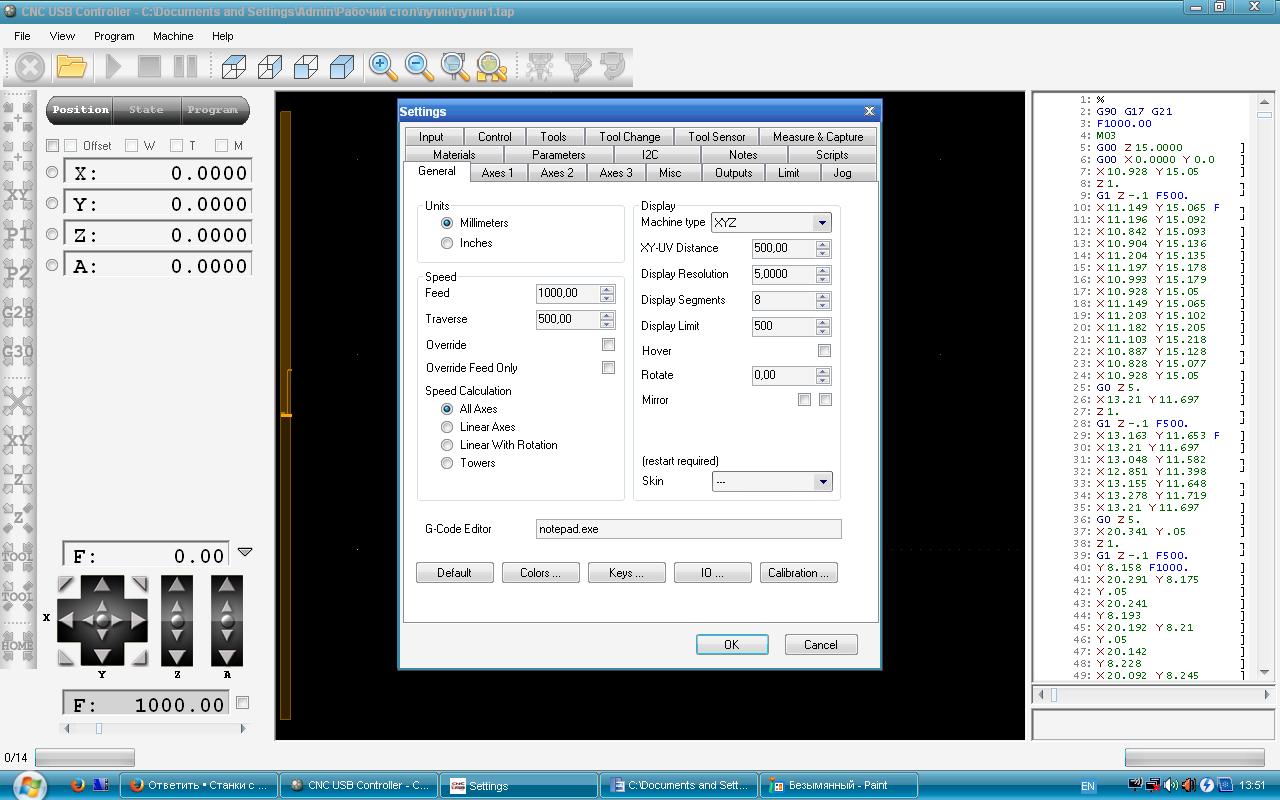The image size is (1280, 800).
Task: Enable Override Feed Only checkbox
Action: click(x=608, y=368)
